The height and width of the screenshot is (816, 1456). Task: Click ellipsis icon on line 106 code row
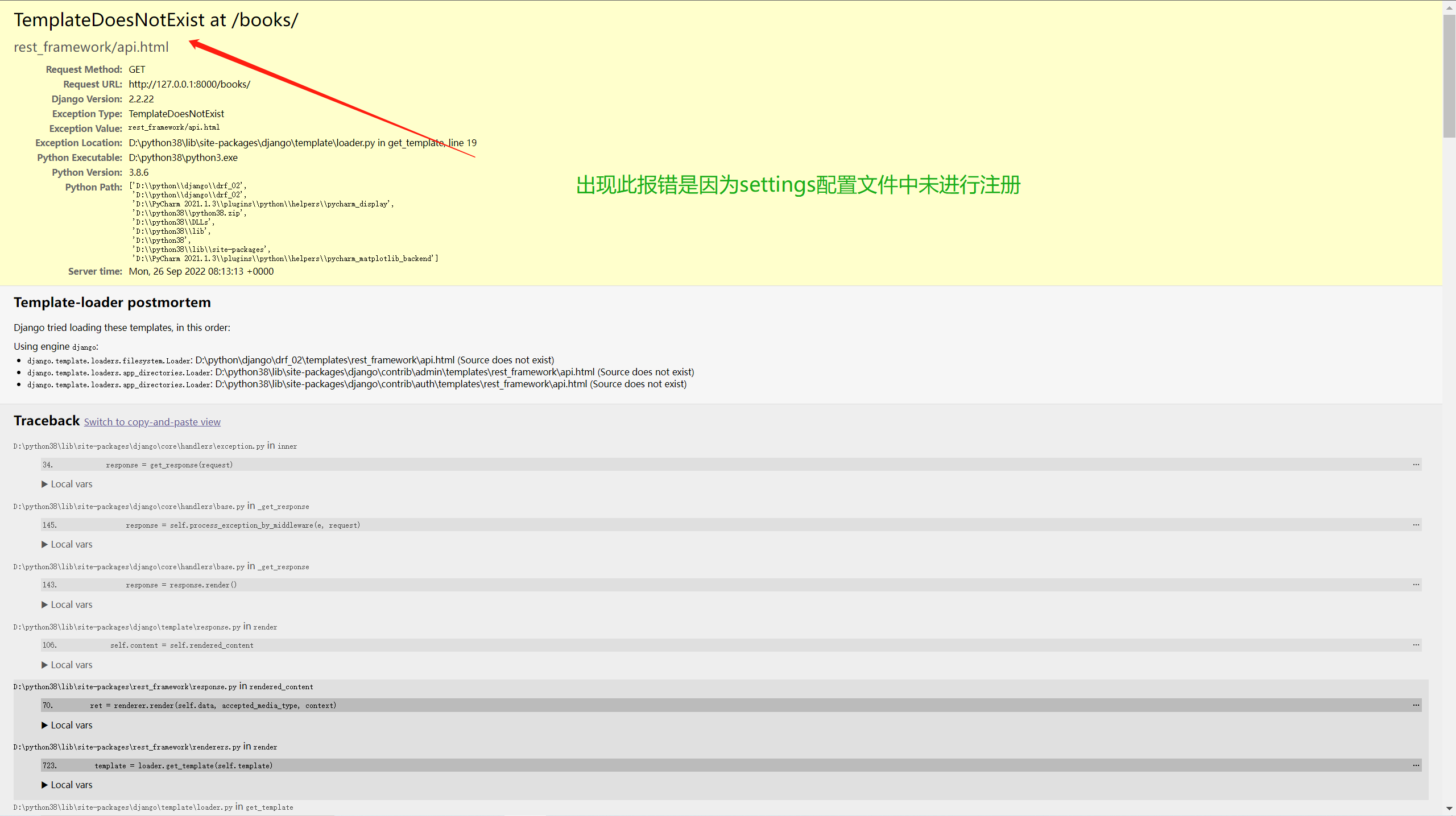coord(1416,645)
